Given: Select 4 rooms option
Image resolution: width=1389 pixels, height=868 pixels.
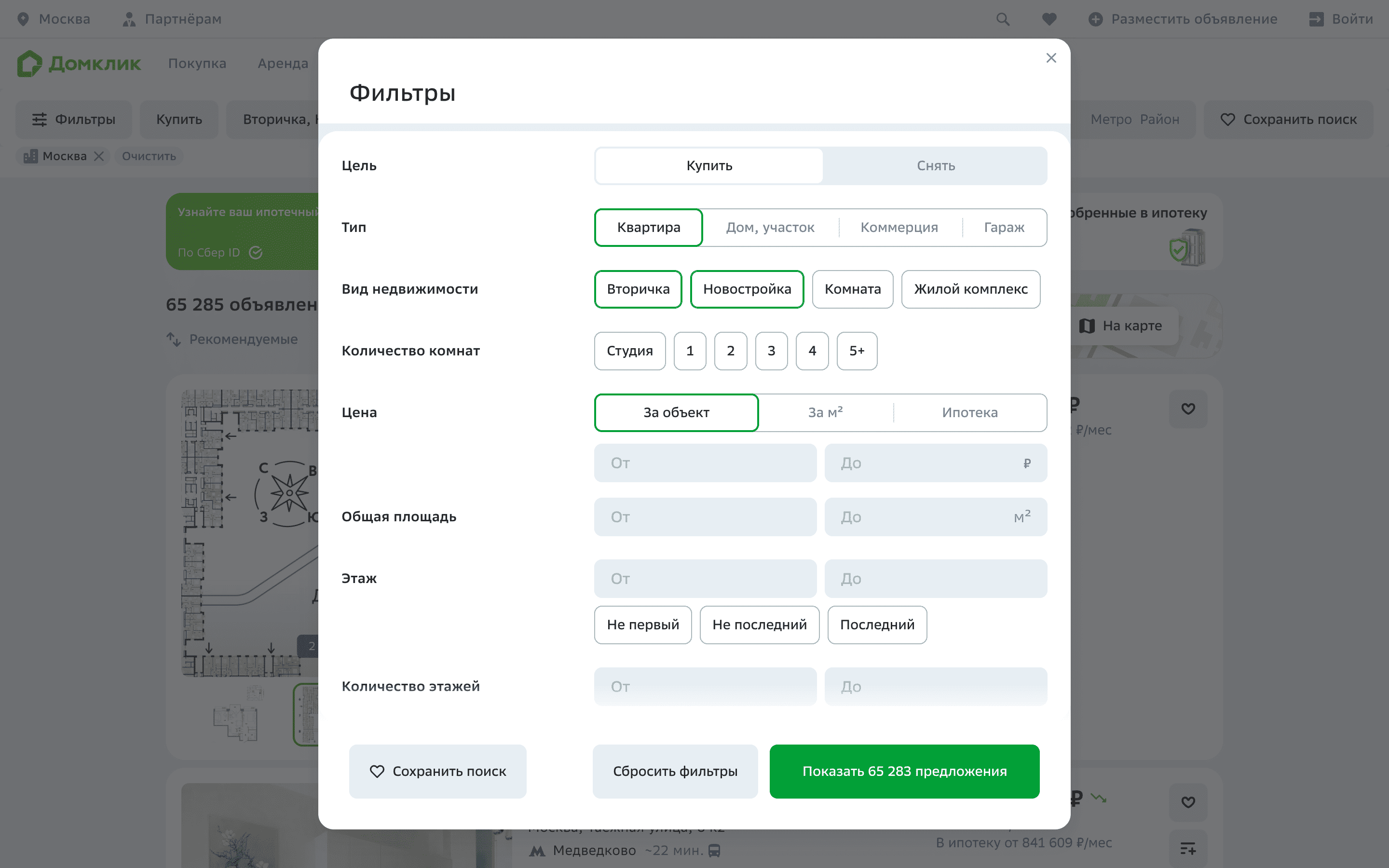Looking at the screenshot, I should (812, 351).
